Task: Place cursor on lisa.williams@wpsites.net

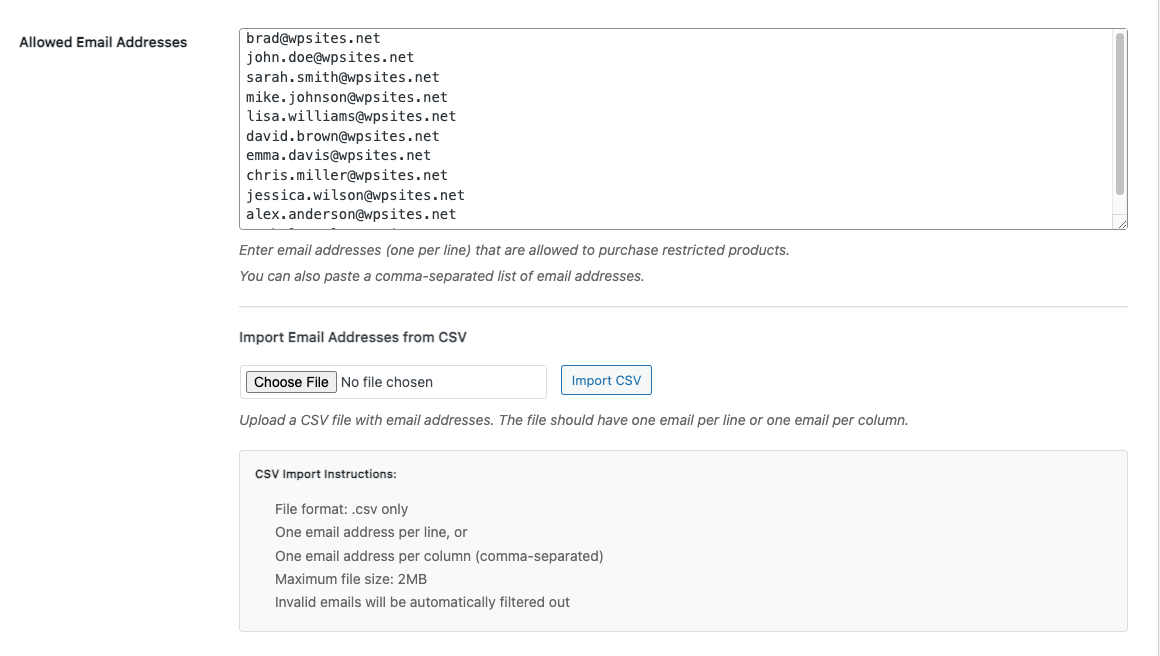Action: [351, 116]
